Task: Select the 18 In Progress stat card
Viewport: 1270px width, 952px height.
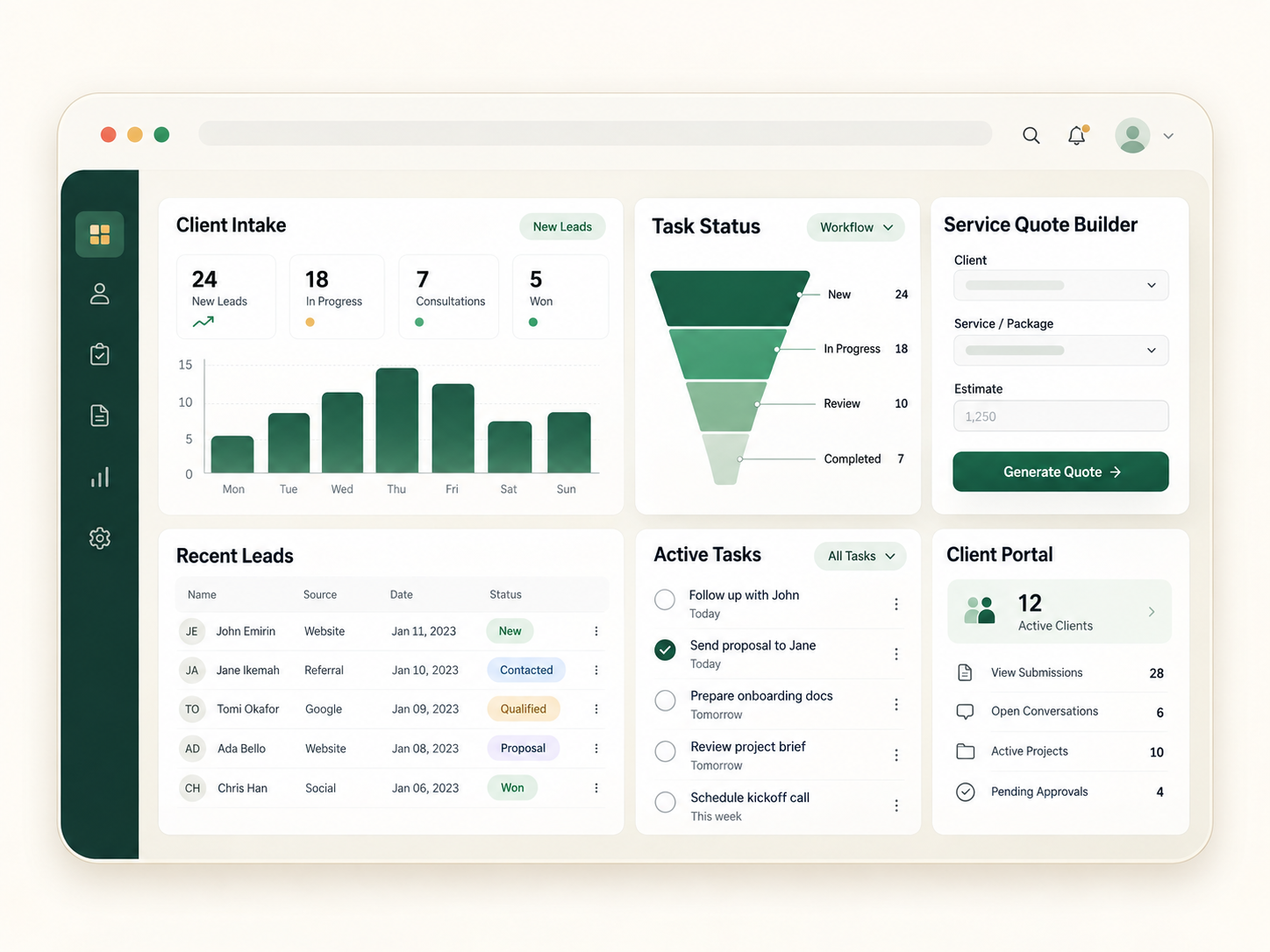Action: coord(337,296)
